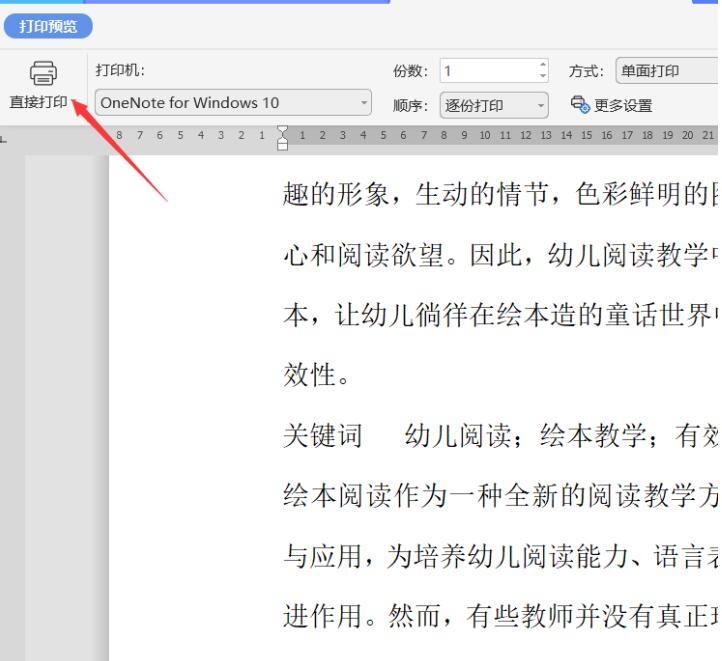Expand the print order dropdown 逐份打印
The width and height of the screenshot is (722, 661).
(494, 105)
